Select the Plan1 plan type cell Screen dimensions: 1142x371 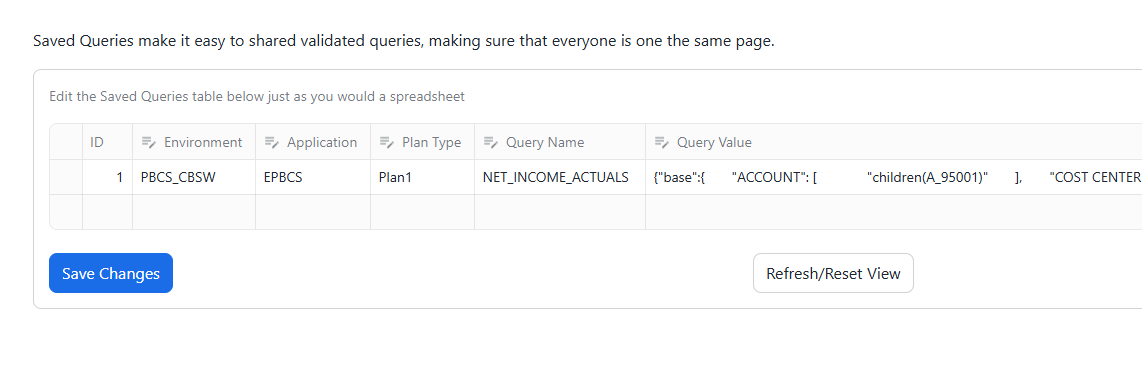coord(422,177)
